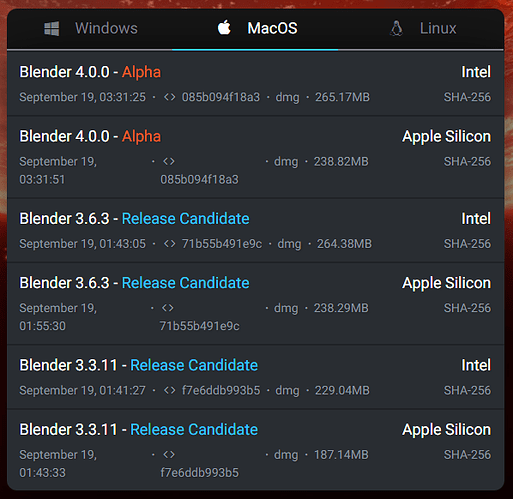Click commit icon in Blender 3.3.11 Intel row
513x499 pixels.
point(169,391)
